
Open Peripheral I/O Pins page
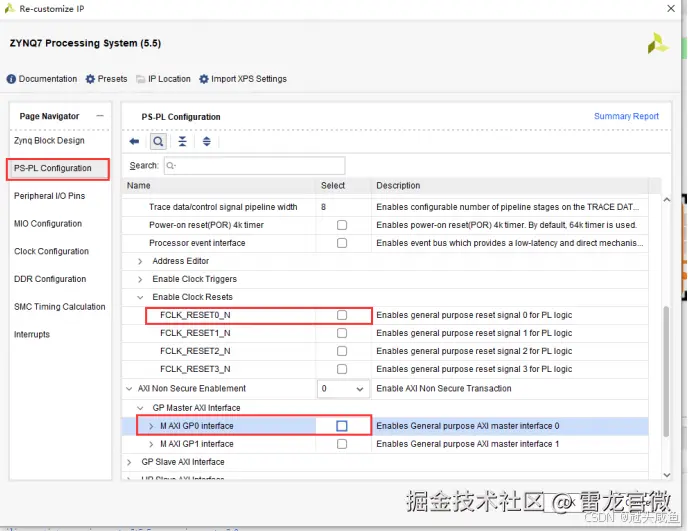(50, 196)
